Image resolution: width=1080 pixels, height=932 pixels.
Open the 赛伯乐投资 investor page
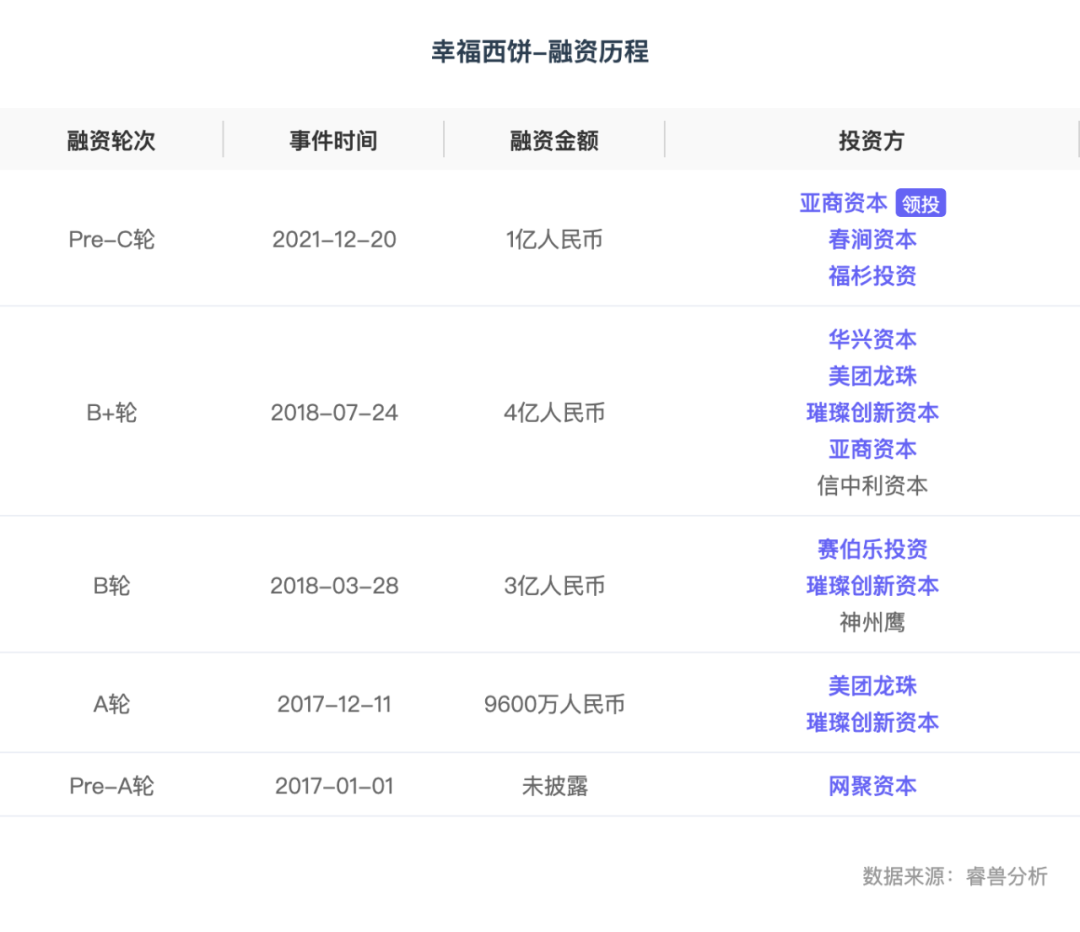pos(872,549)
